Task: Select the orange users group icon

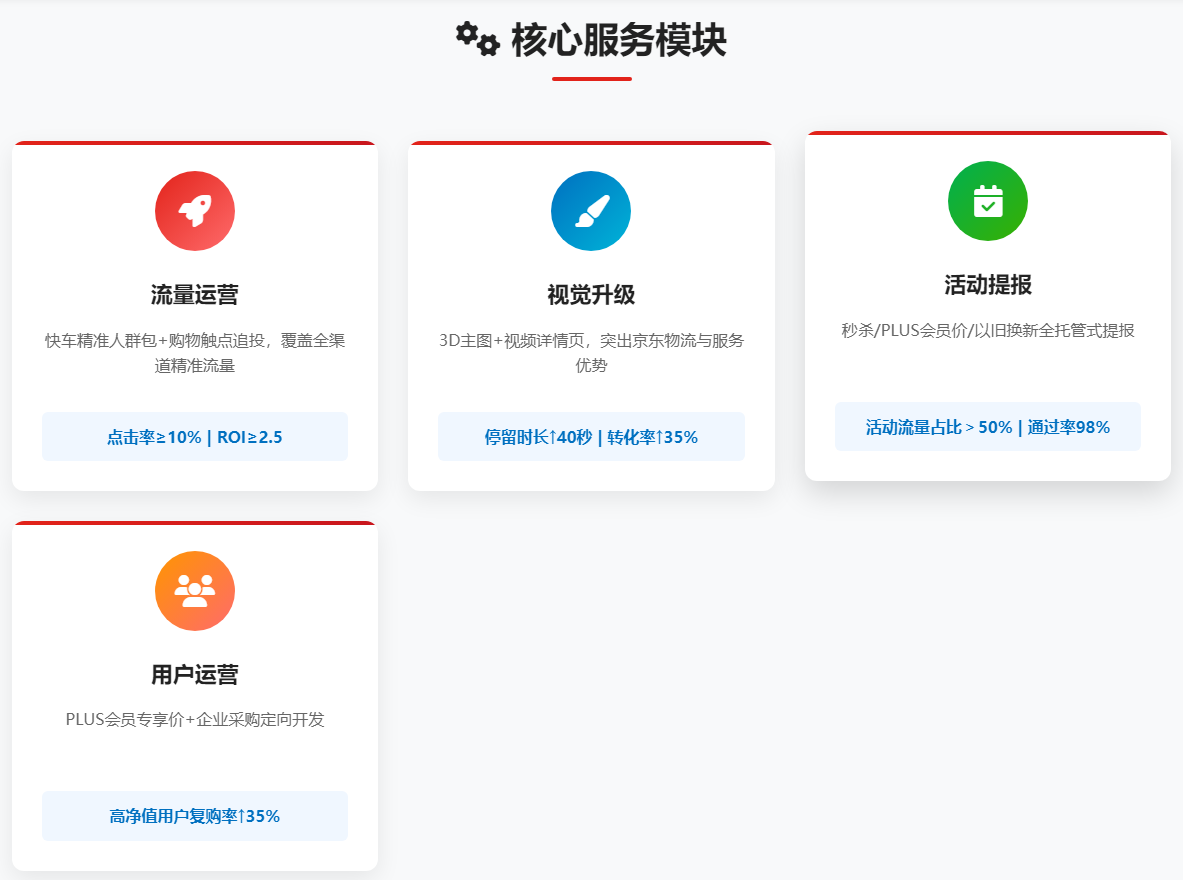Action: pos(195,591)
